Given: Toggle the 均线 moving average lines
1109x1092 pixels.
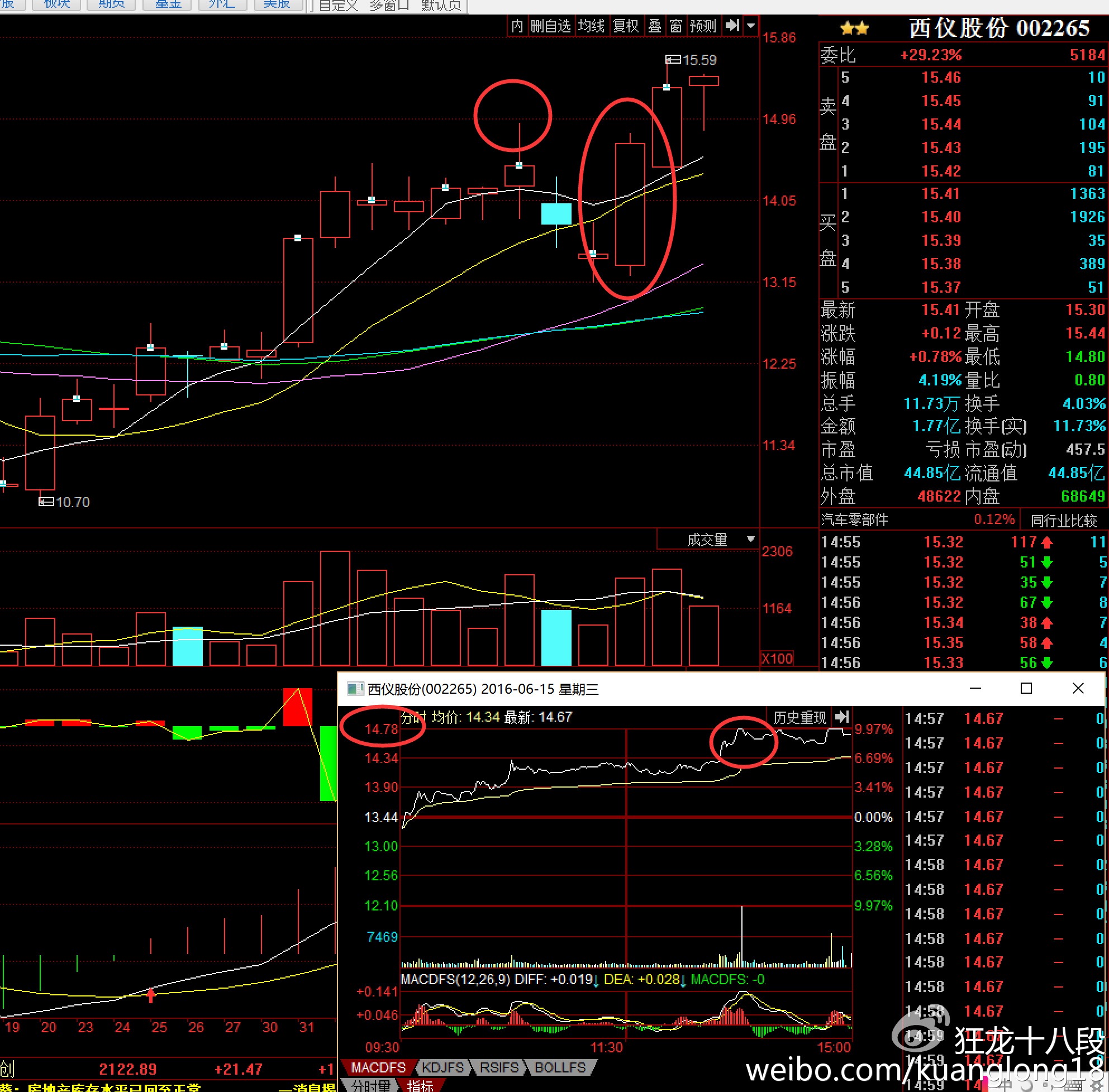Looking at the screenshot, I should click(591, 26).
